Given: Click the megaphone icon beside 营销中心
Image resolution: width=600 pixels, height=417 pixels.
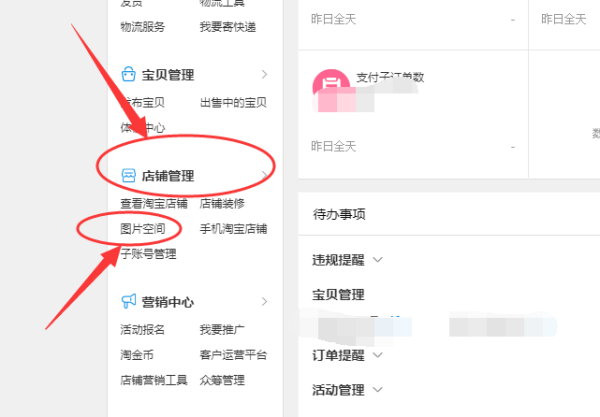Looking at the screenshot, I should coord(128,301).
